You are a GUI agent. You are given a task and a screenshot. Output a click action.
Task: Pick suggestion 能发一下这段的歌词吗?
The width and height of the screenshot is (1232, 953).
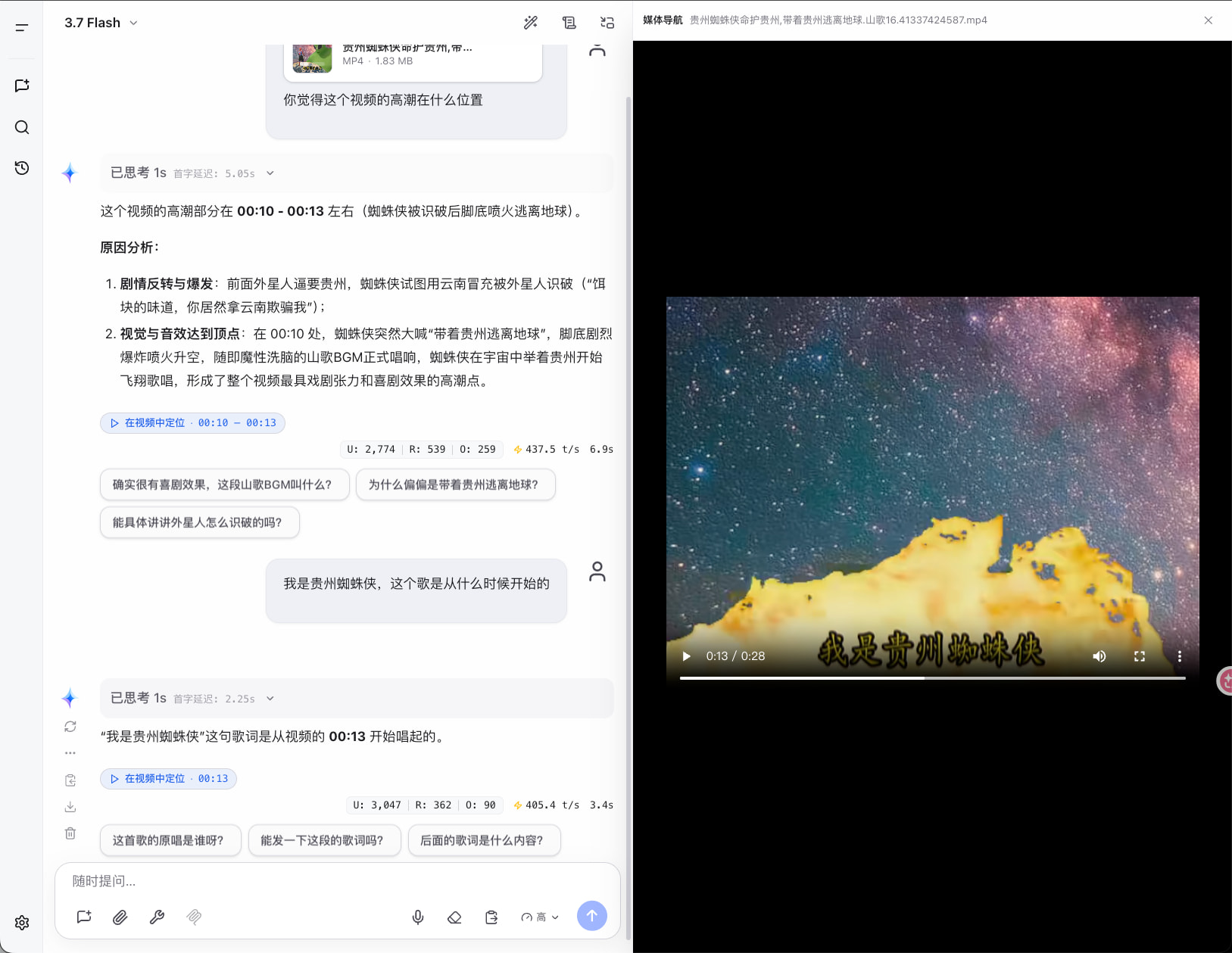point(325,840)
